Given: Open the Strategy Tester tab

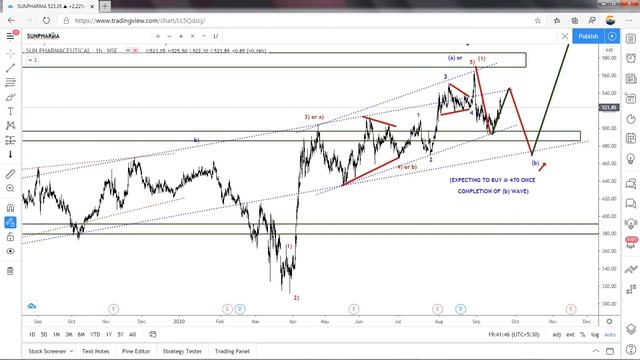Looking at the screenshot, I should pyautogui.click(x=182, y=351).
